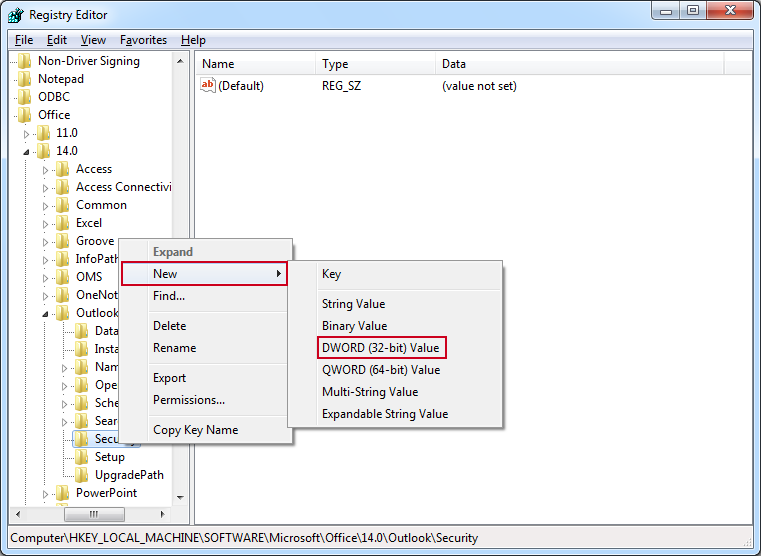761x556 pixels.
Task: Click the Non-Driver Signing folder icon
Action: [24, 61]
